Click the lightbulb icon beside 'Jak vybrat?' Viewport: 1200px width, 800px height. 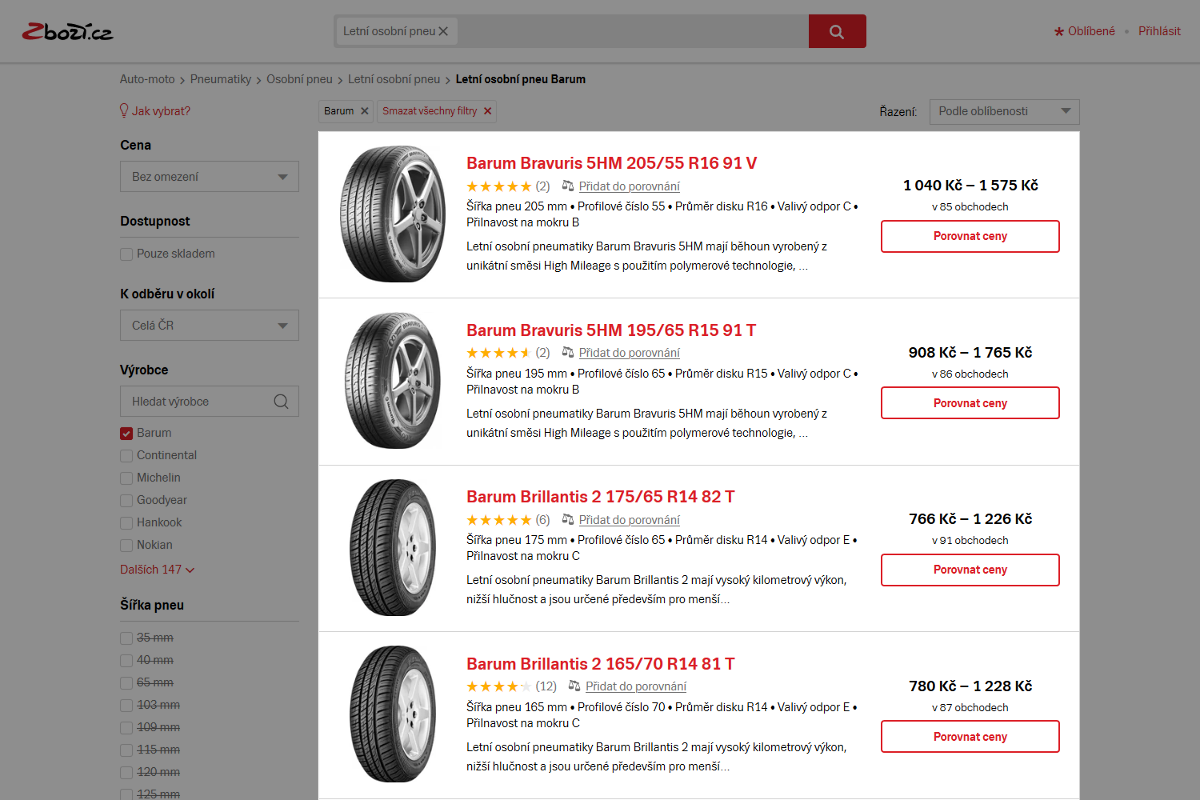click(x=125, y=111)
